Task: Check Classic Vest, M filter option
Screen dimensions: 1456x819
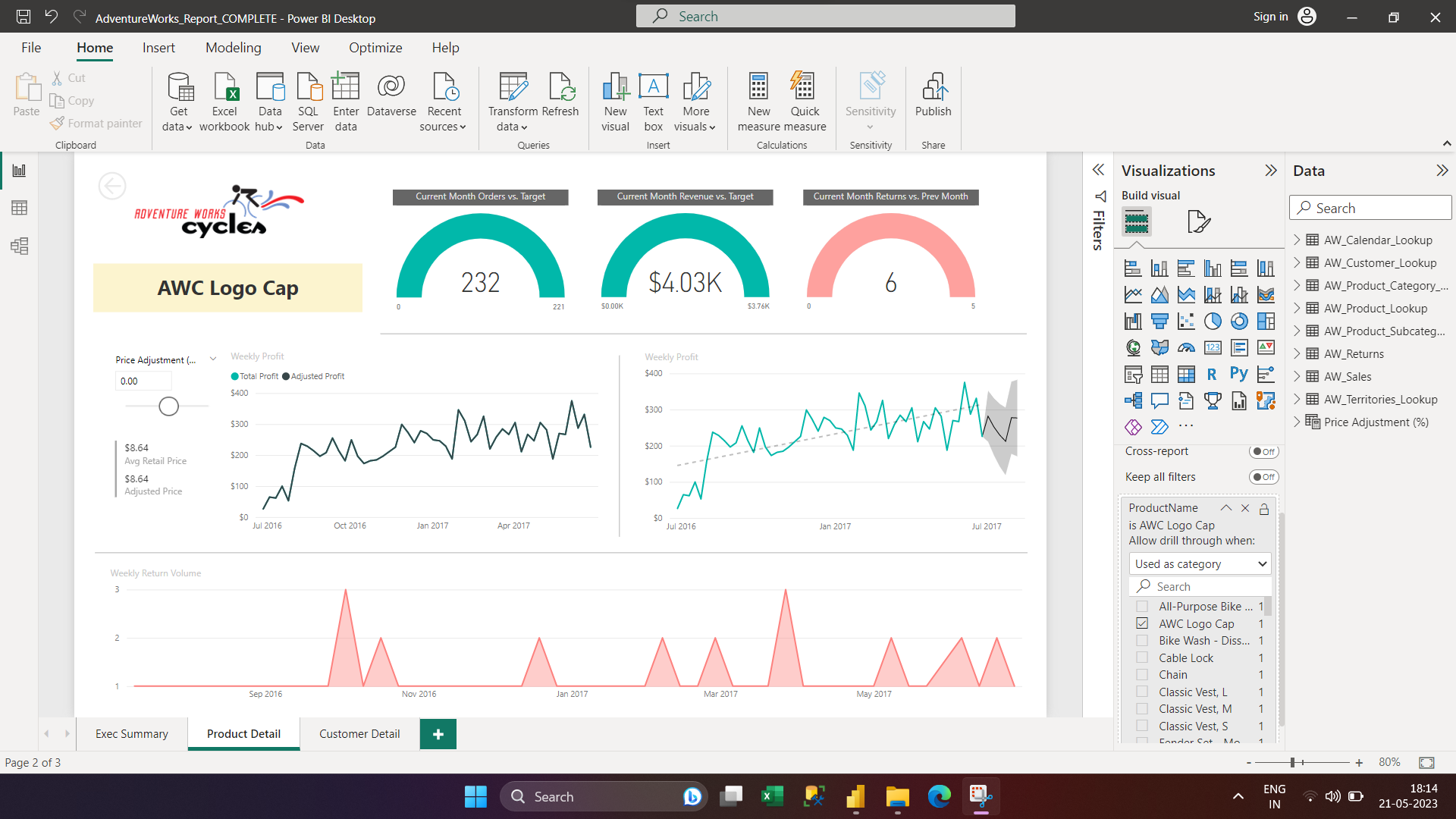Action: (x=1142, y=709)
